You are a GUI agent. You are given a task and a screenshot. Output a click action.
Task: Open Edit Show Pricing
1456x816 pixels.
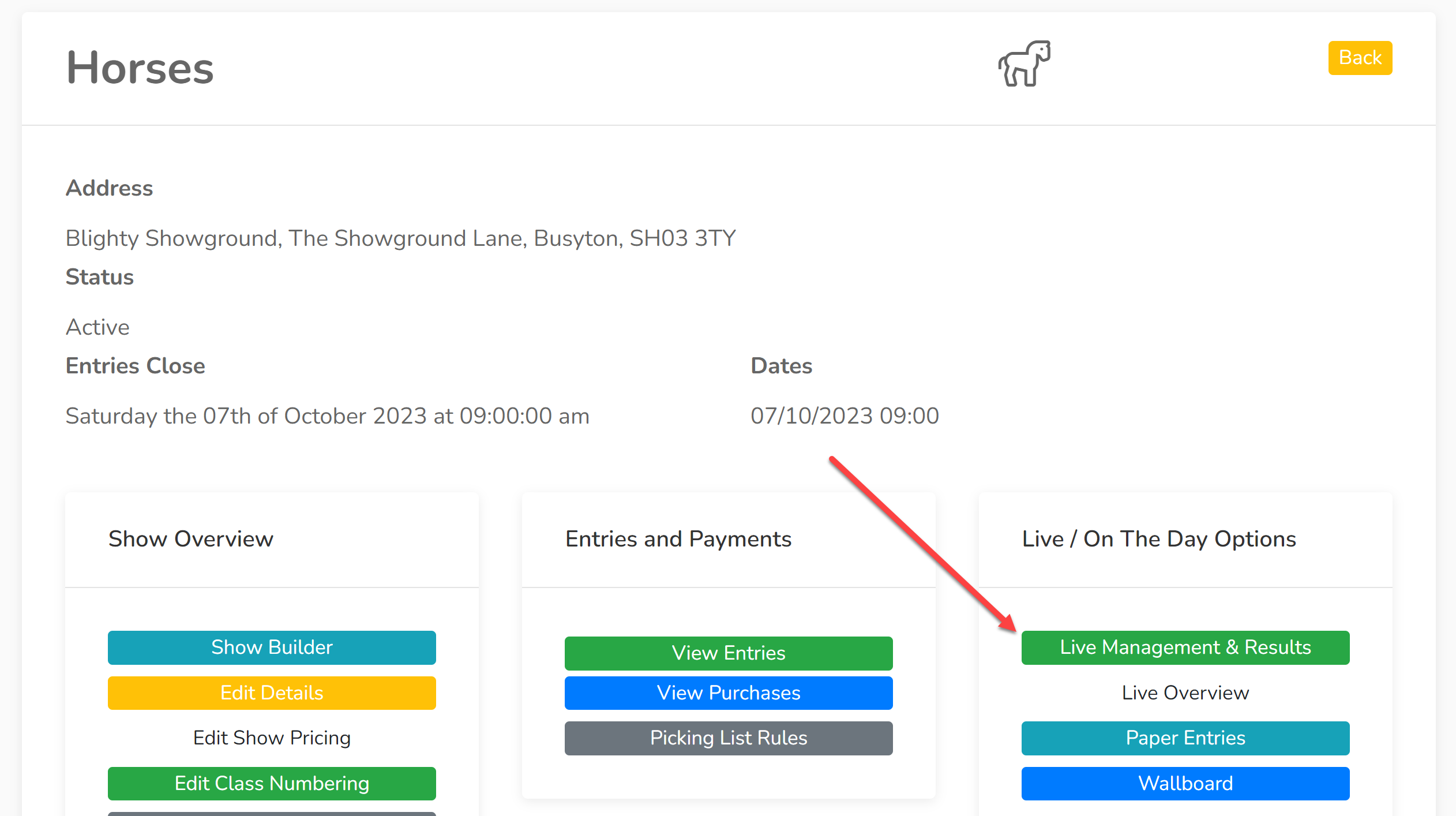coord(272,738)
